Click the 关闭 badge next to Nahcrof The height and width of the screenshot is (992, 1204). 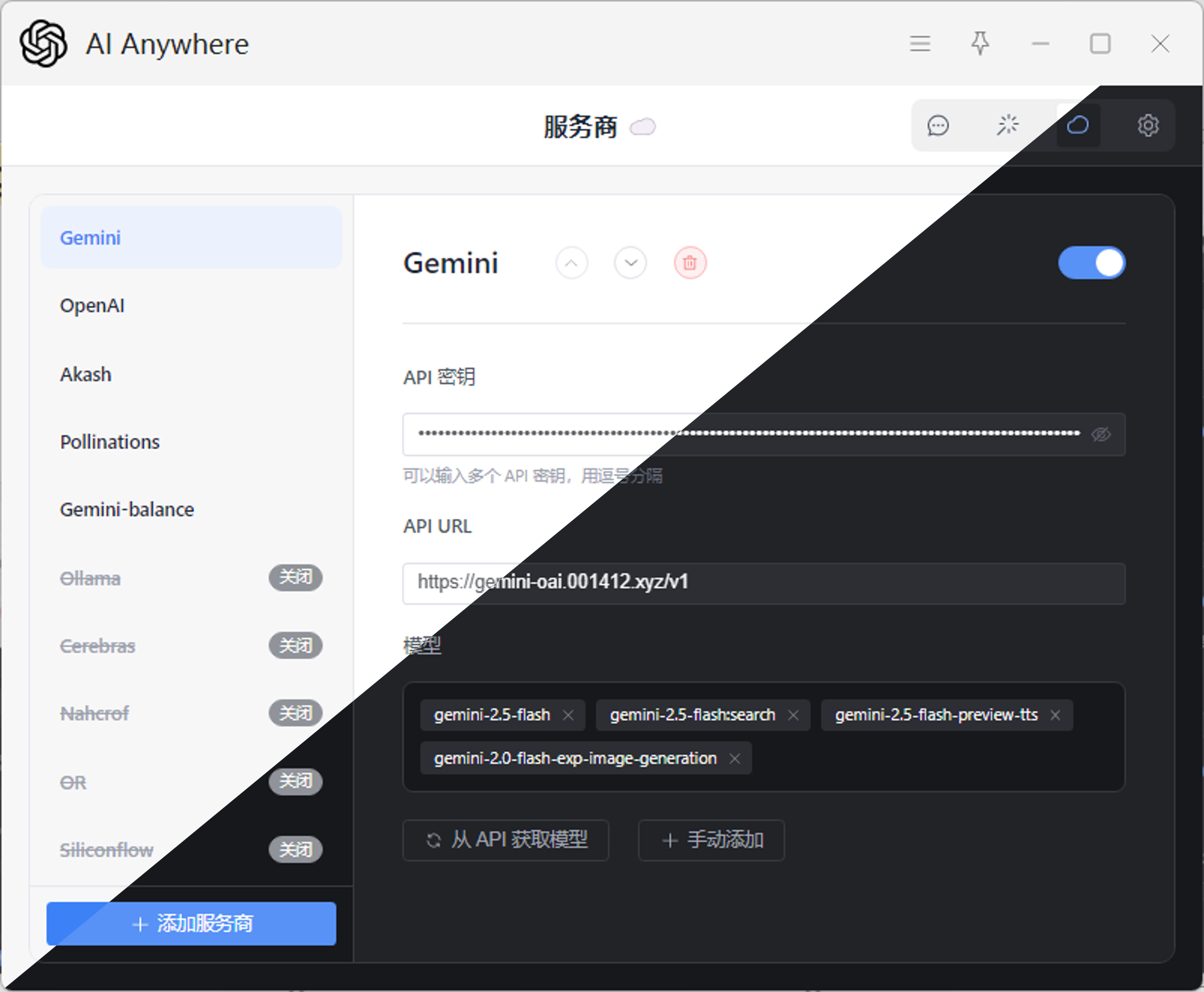click(296, 713)
